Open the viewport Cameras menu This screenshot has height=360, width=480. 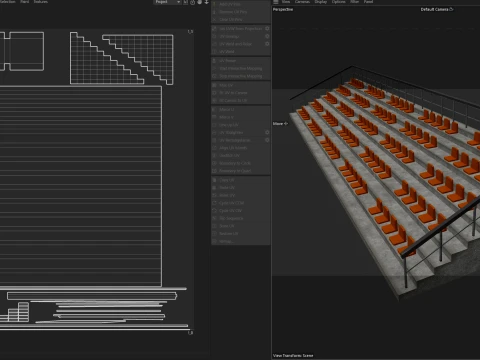point(302,2)
